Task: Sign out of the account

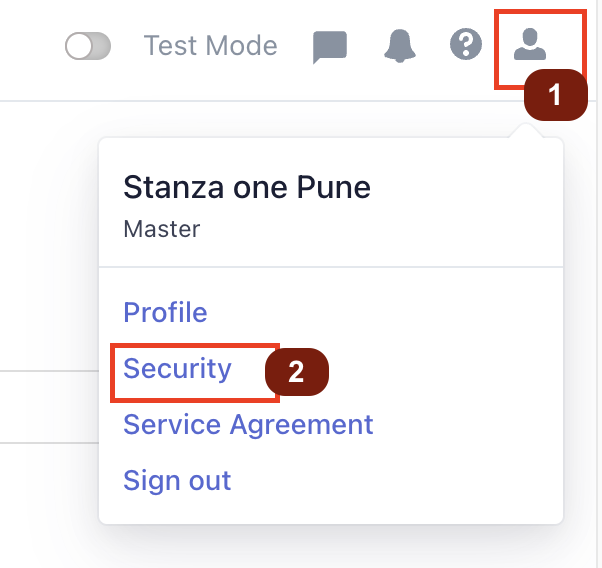Action: click(x=177, y=480)
